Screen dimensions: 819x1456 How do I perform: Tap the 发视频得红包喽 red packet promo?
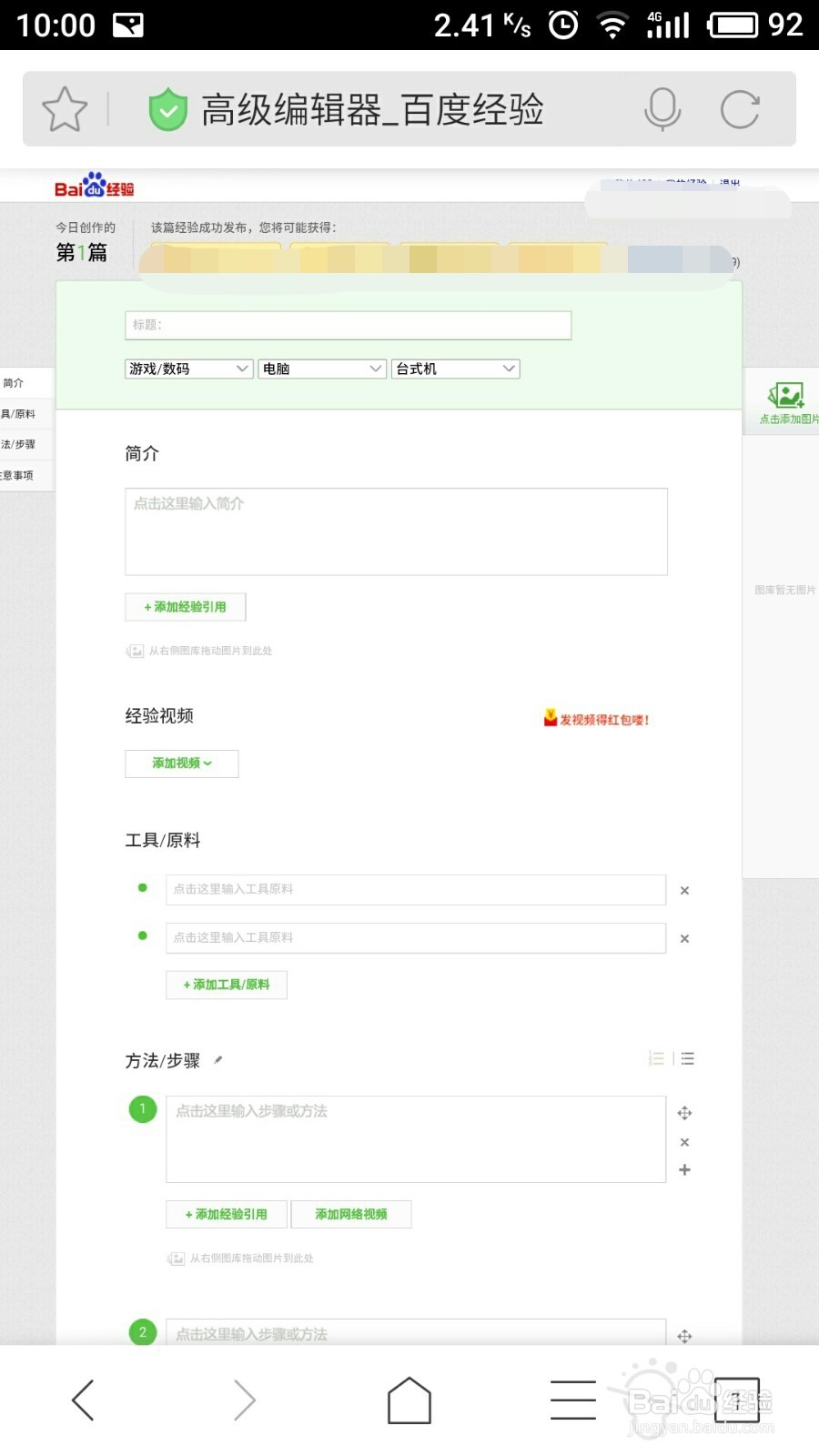coord(596,719)
